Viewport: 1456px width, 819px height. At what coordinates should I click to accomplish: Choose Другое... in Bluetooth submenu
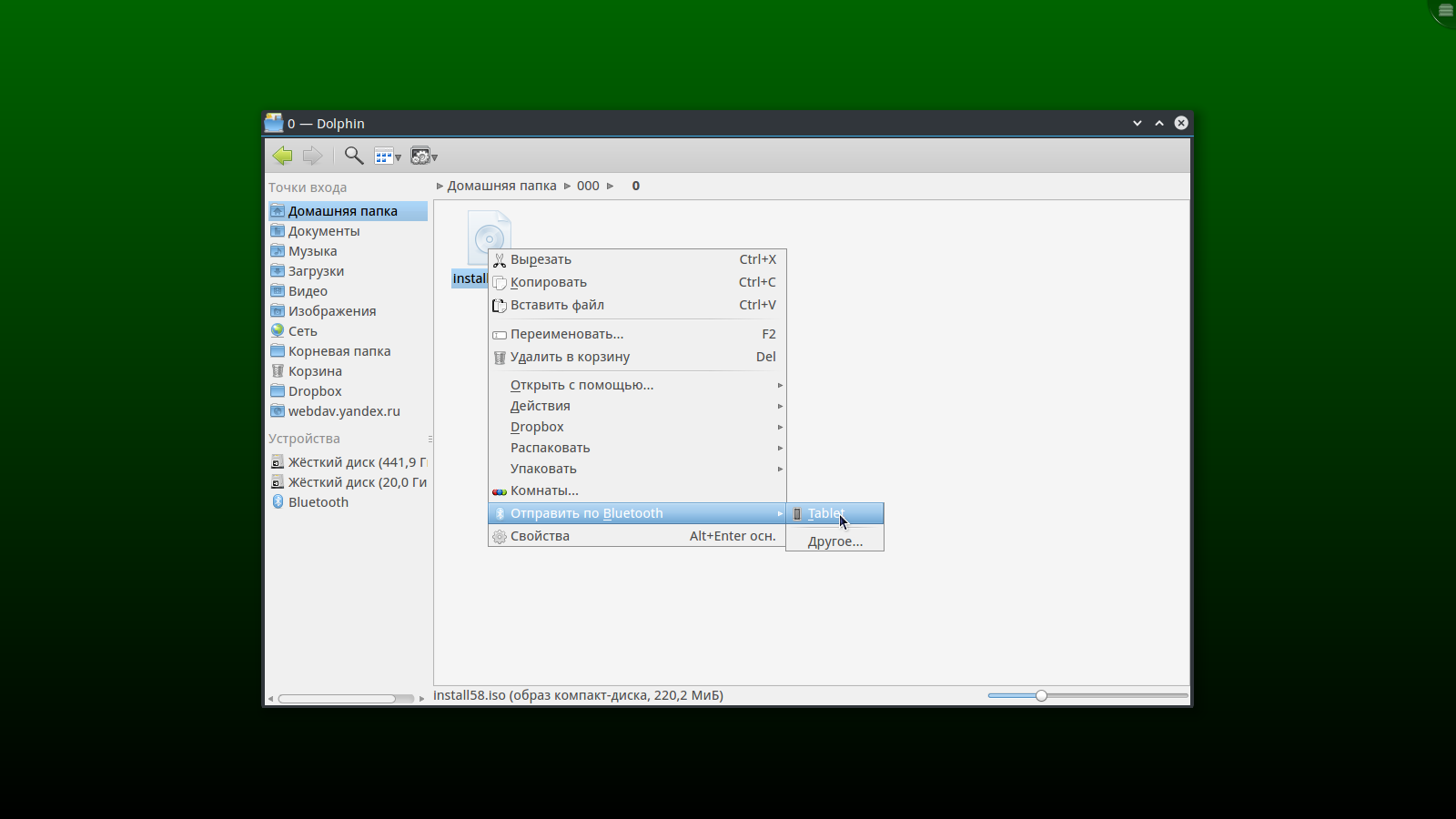click(x=834, y=541)
